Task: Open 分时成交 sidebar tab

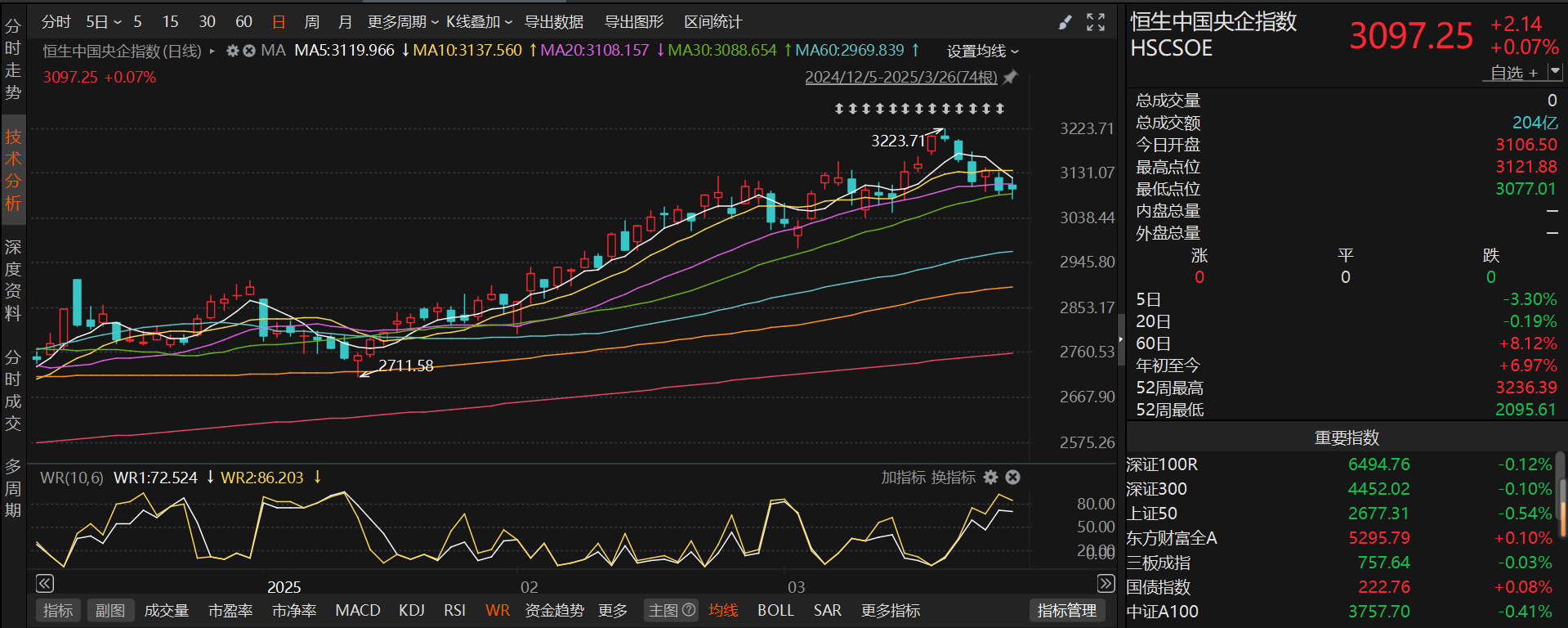Action: tap(13, 390)
